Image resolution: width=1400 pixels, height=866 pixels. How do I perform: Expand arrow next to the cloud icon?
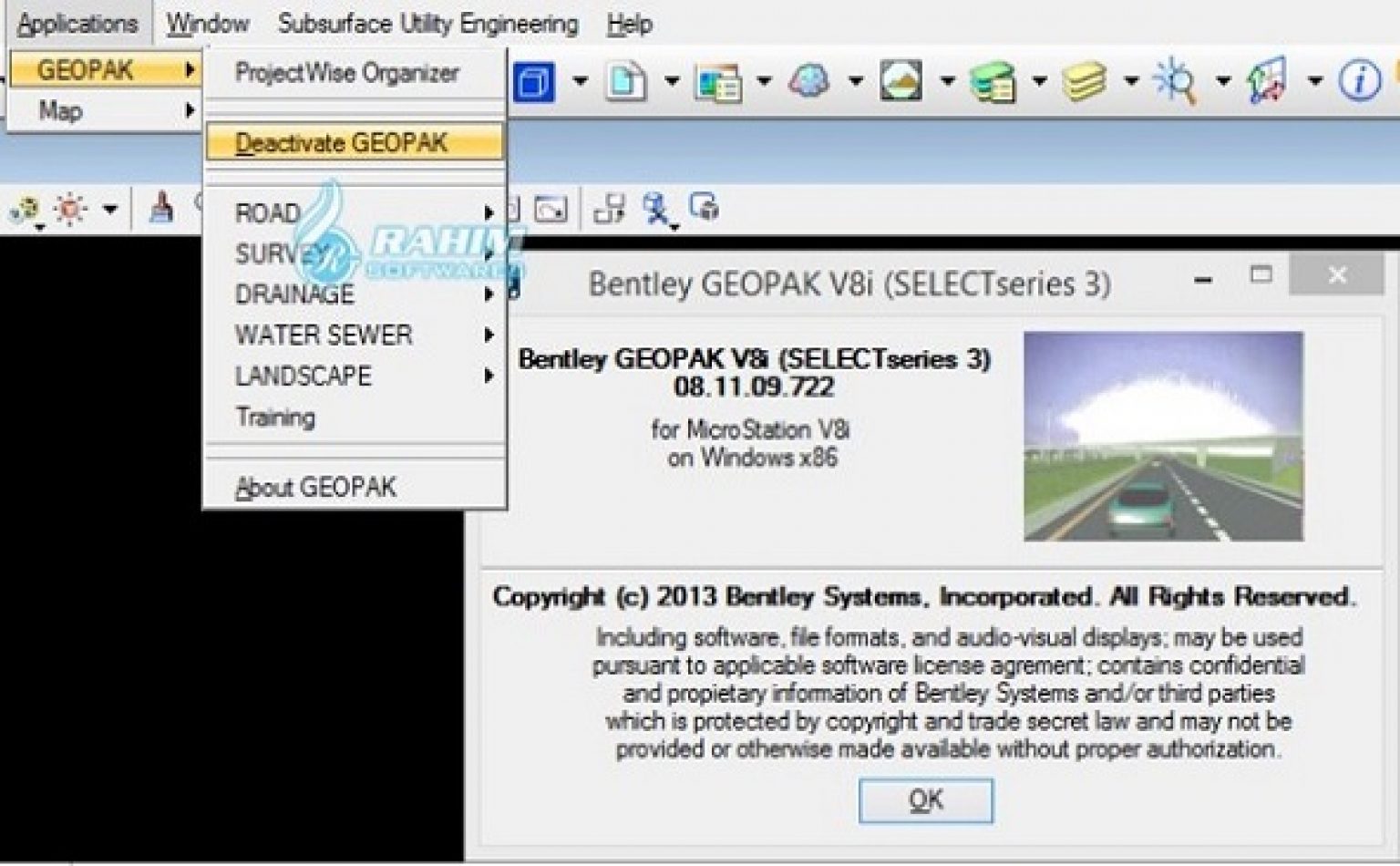856,81
